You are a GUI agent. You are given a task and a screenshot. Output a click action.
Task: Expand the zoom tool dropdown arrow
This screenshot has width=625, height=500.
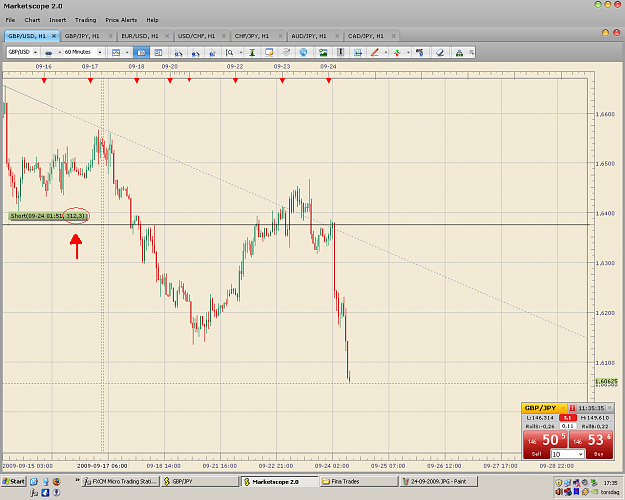(241, 52)
